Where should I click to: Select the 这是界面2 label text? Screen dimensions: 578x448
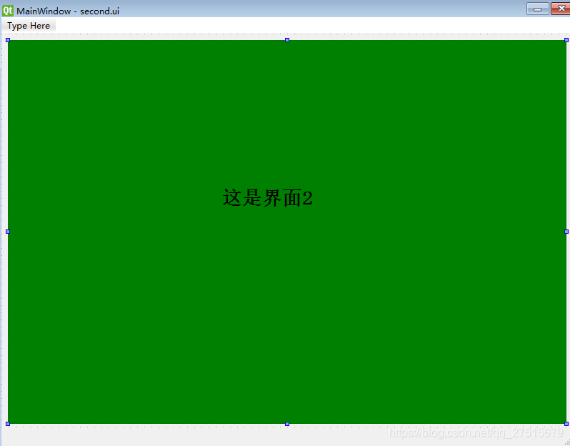pos(268,198)
